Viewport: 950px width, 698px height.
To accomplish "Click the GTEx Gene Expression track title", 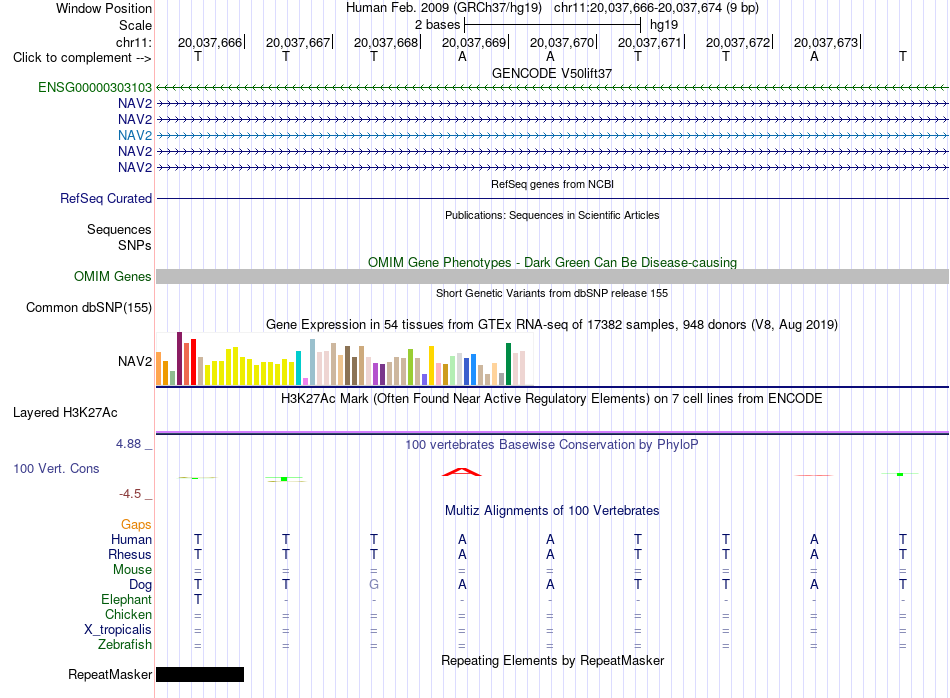I will pyautogui.click(x=551, y=325).
